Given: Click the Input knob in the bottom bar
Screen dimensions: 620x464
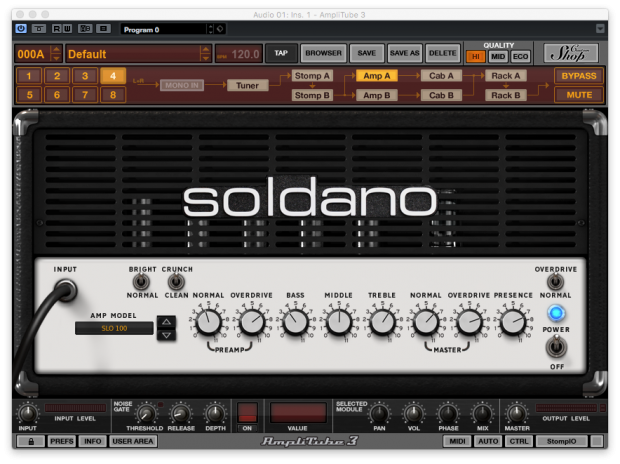Looking at the screenshot, I should 28,414.
